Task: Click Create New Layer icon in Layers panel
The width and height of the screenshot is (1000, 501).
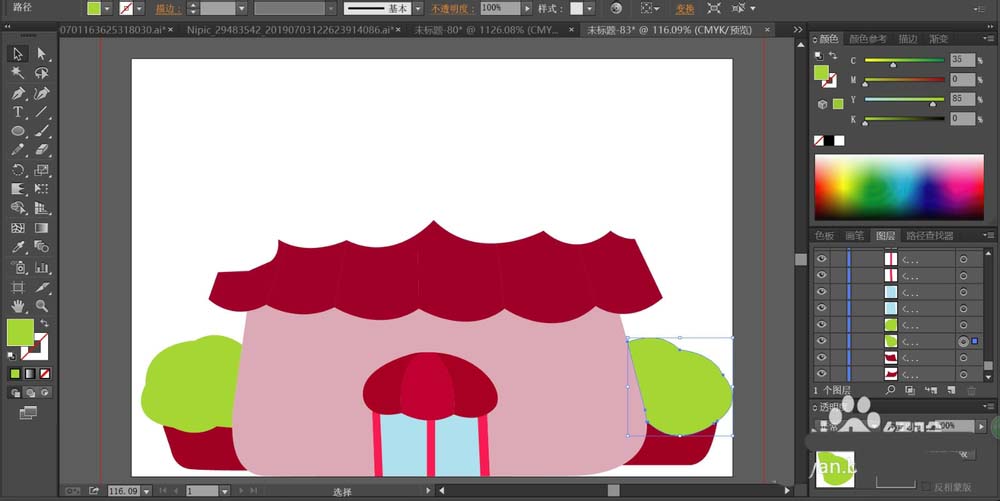Action: [x=951, y=390]
